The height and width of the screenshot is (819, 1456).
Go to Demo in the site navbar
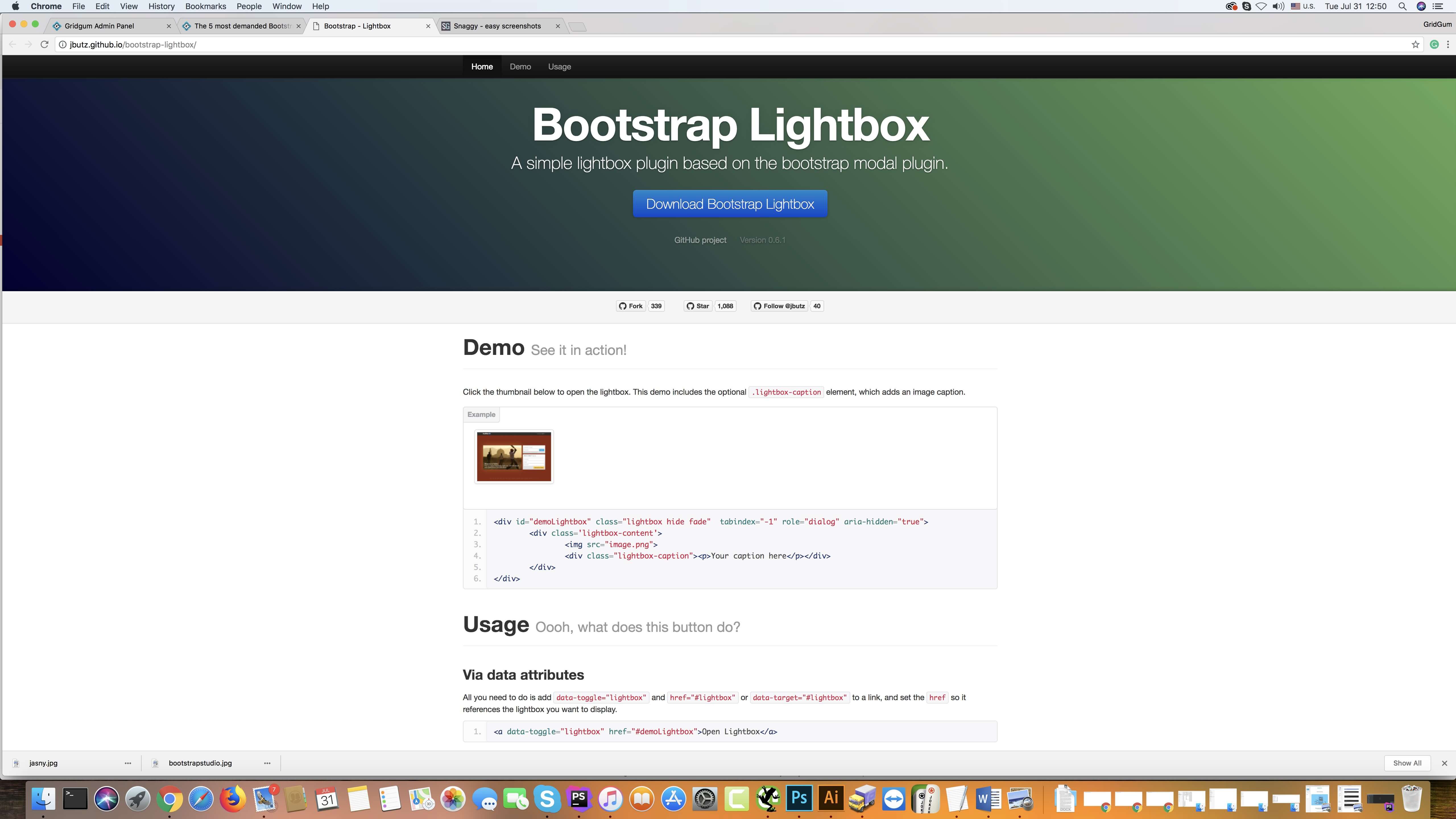(x=520, y=67)
